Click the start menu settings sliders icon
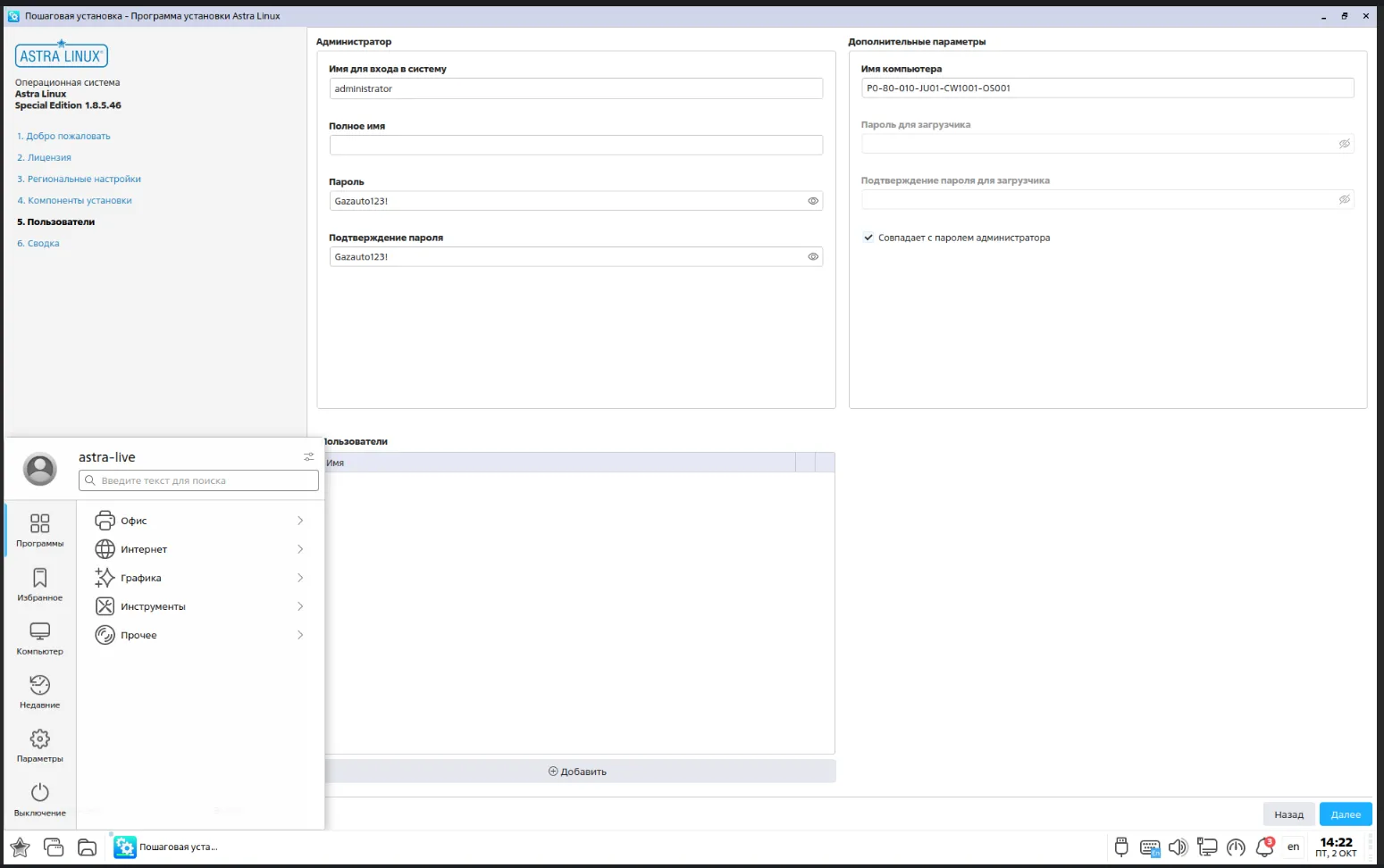Screen dimensions: 1384x868 309,456
